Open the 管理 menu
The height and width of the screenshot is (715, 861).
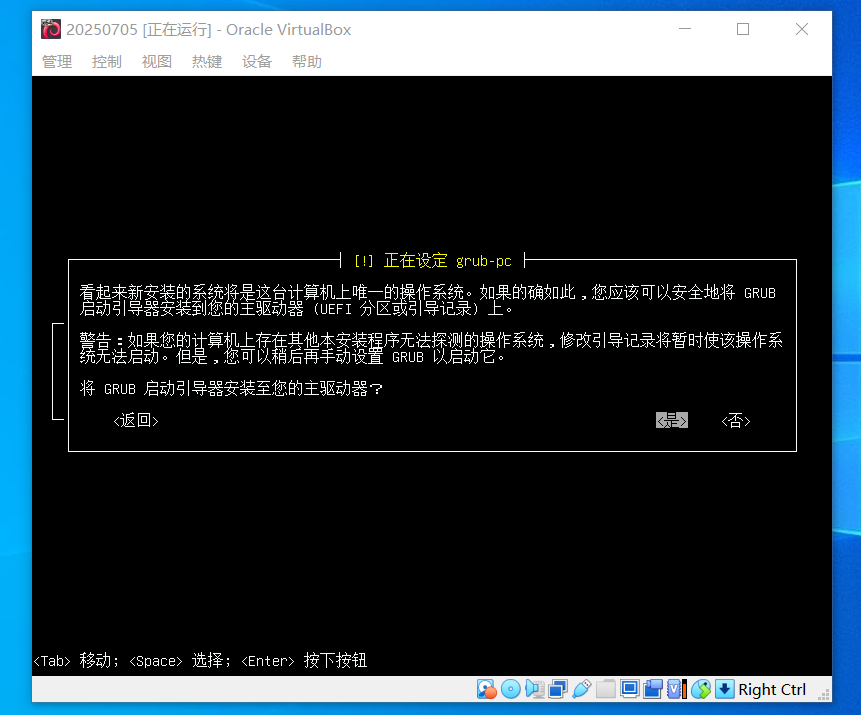(57, 61)
